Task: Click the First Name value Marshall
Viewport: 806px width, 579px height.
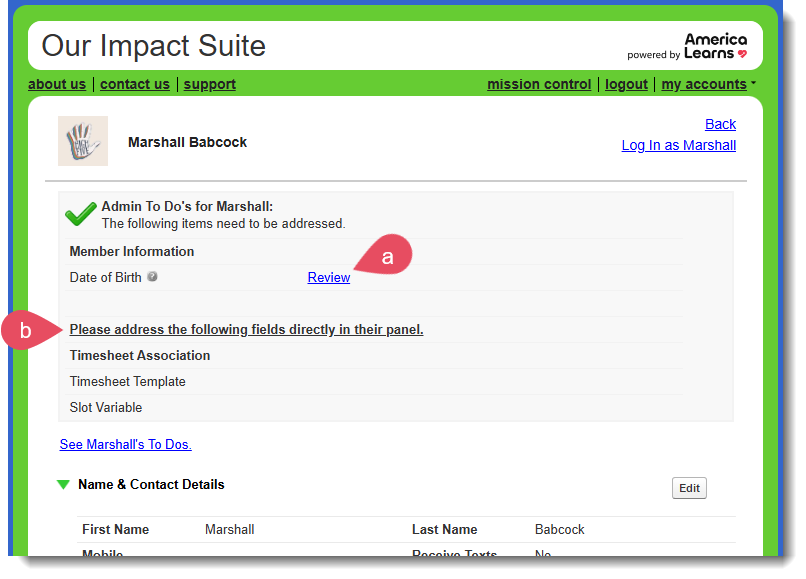Action: coord(230,530)
